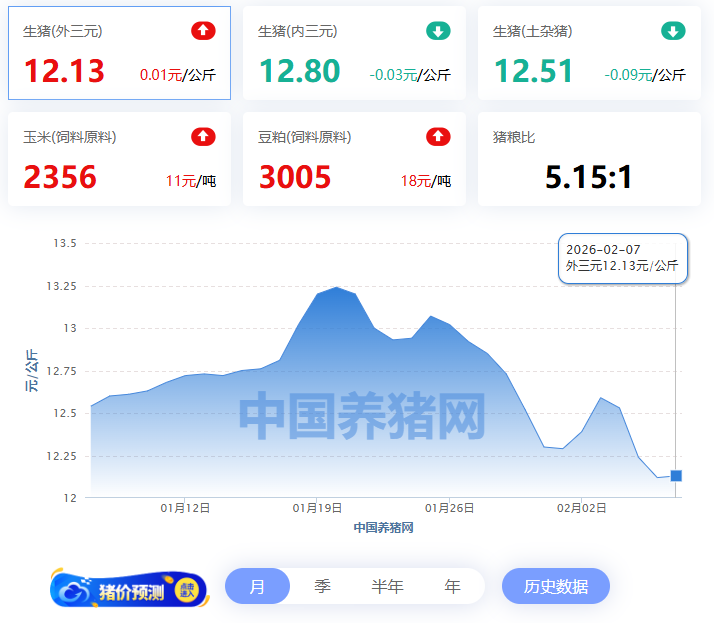Open 历史数据 historical data
The height and width of the screenshot is (623, 714).
tap(555, 586)
